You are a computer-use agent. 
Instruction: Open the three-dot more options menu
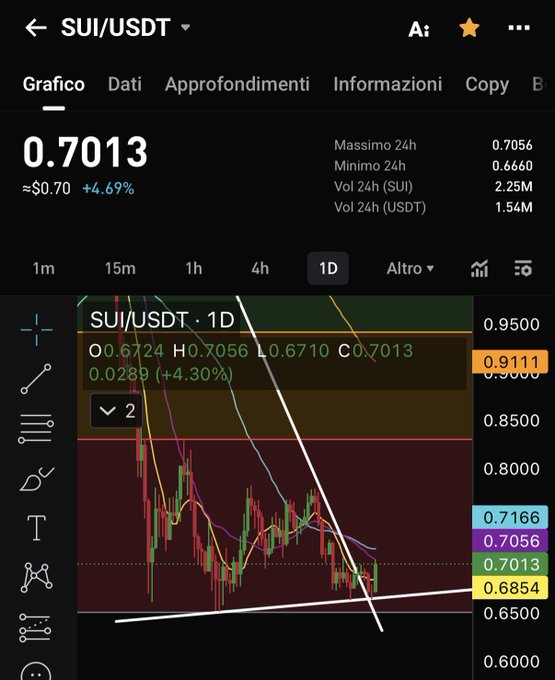(x=519, y=28)
